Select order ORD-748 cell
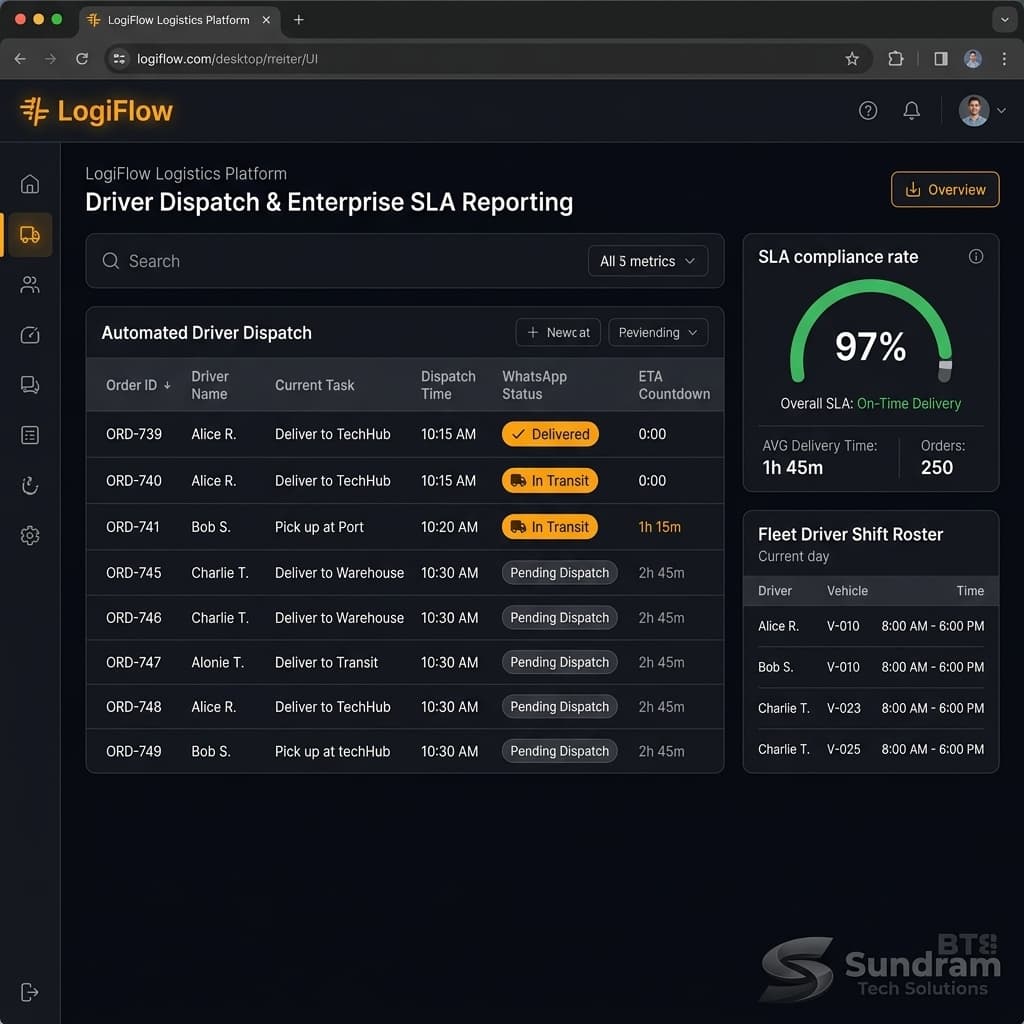 [x=133, y=707]
